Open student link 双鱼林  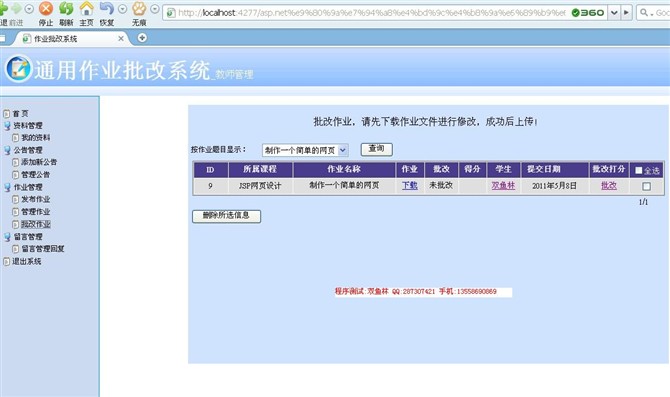tap(503, 185)
